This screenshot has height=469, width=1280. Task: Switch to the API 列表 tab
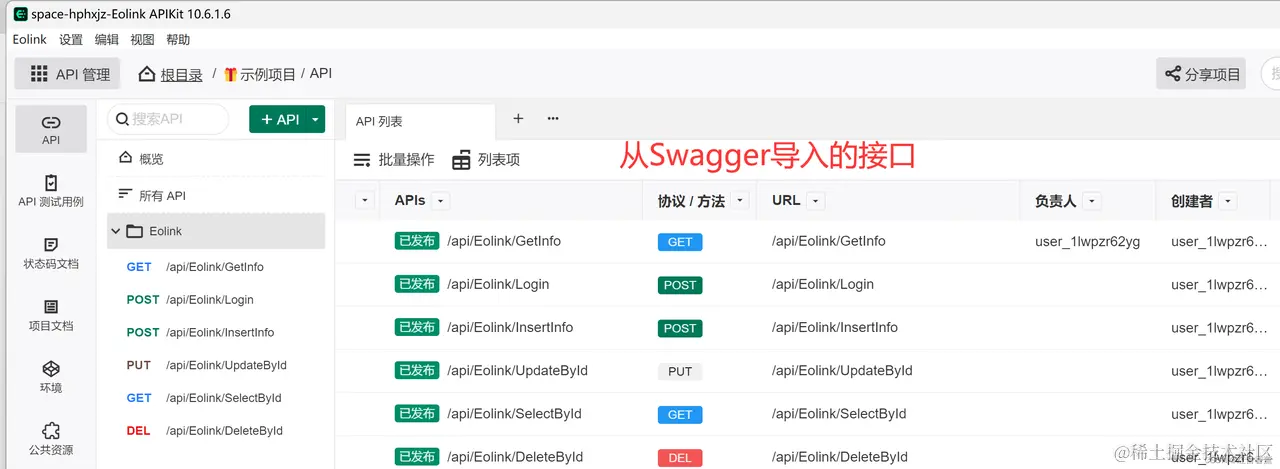(420, 121)
